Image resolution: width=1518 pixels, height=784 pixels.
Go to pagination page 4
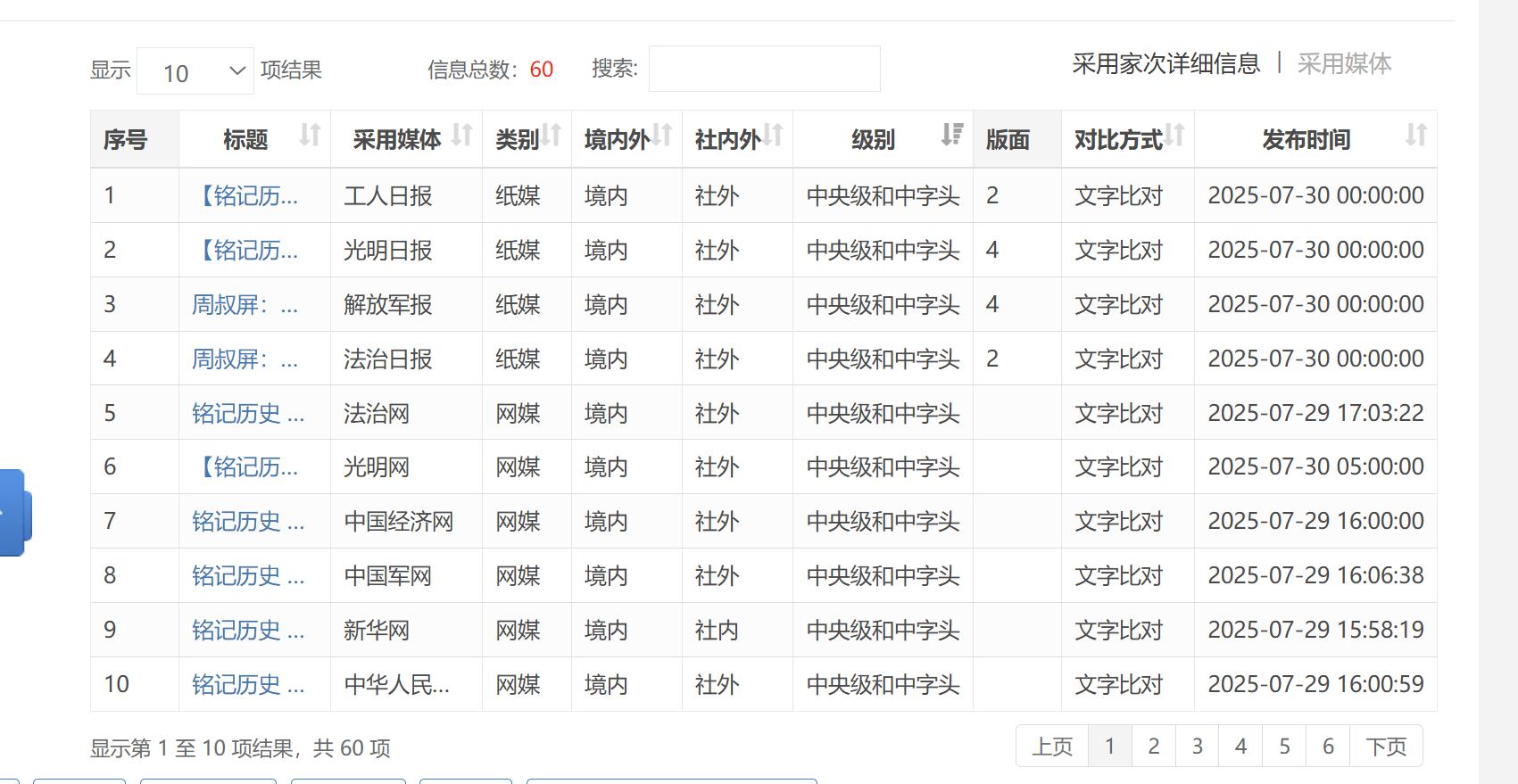tap(1241, 747)
